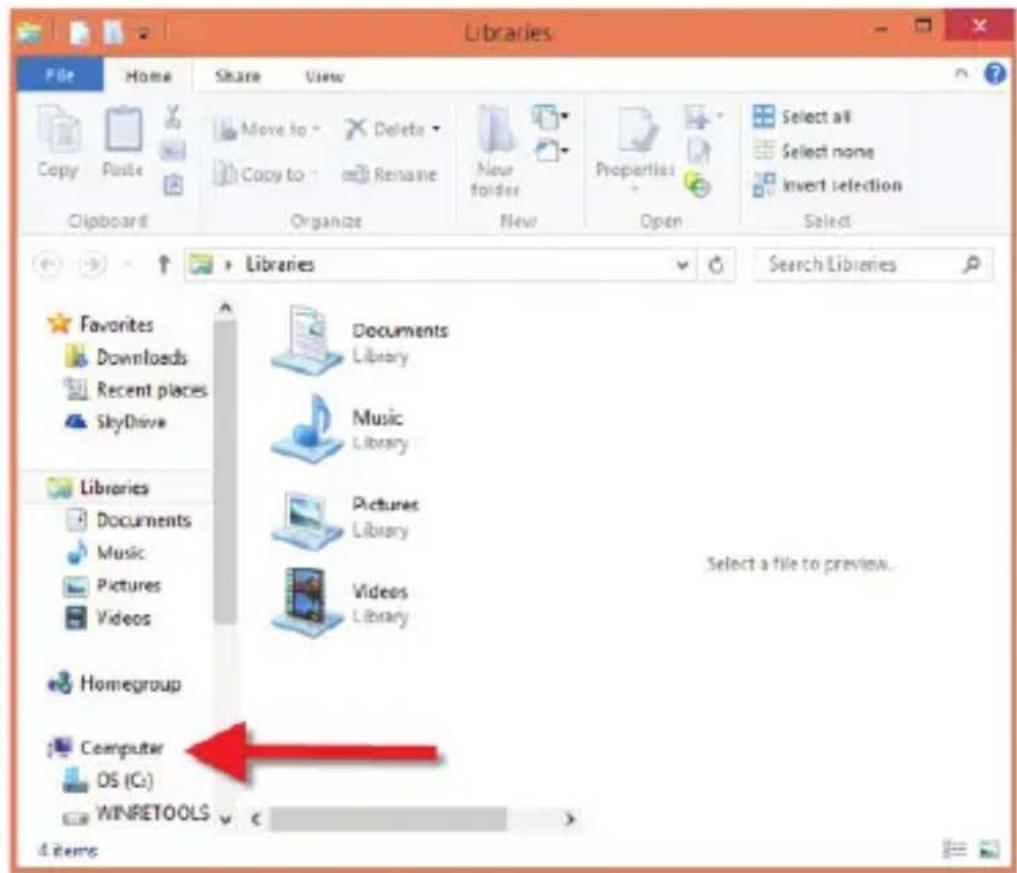This screenshot has height=873, width=1017.
Task: Click the search magnifier icon
Action: (971, 264)
